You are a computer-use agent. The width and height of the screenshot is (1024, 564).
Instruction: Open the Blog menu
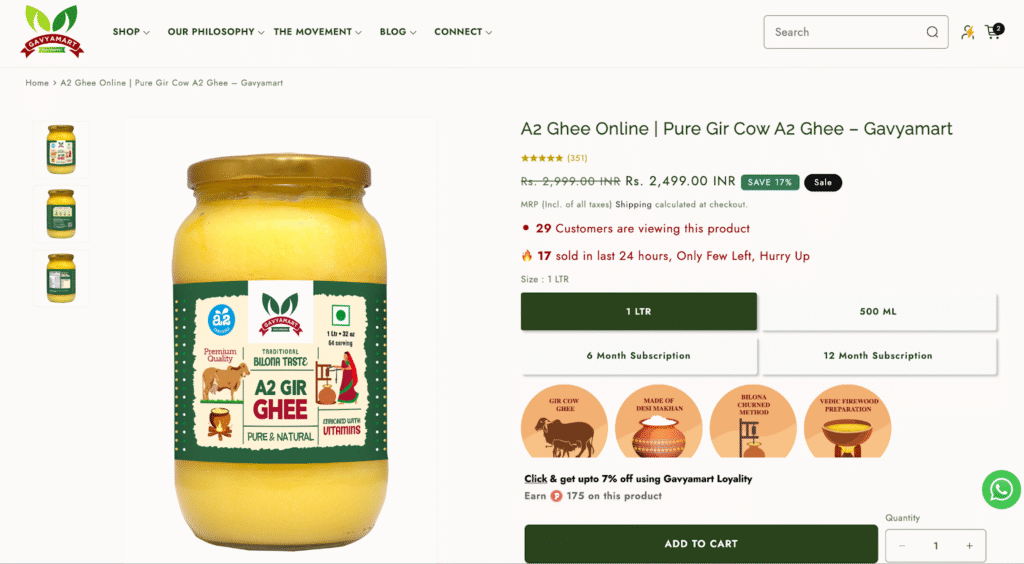tap(398, 32)
